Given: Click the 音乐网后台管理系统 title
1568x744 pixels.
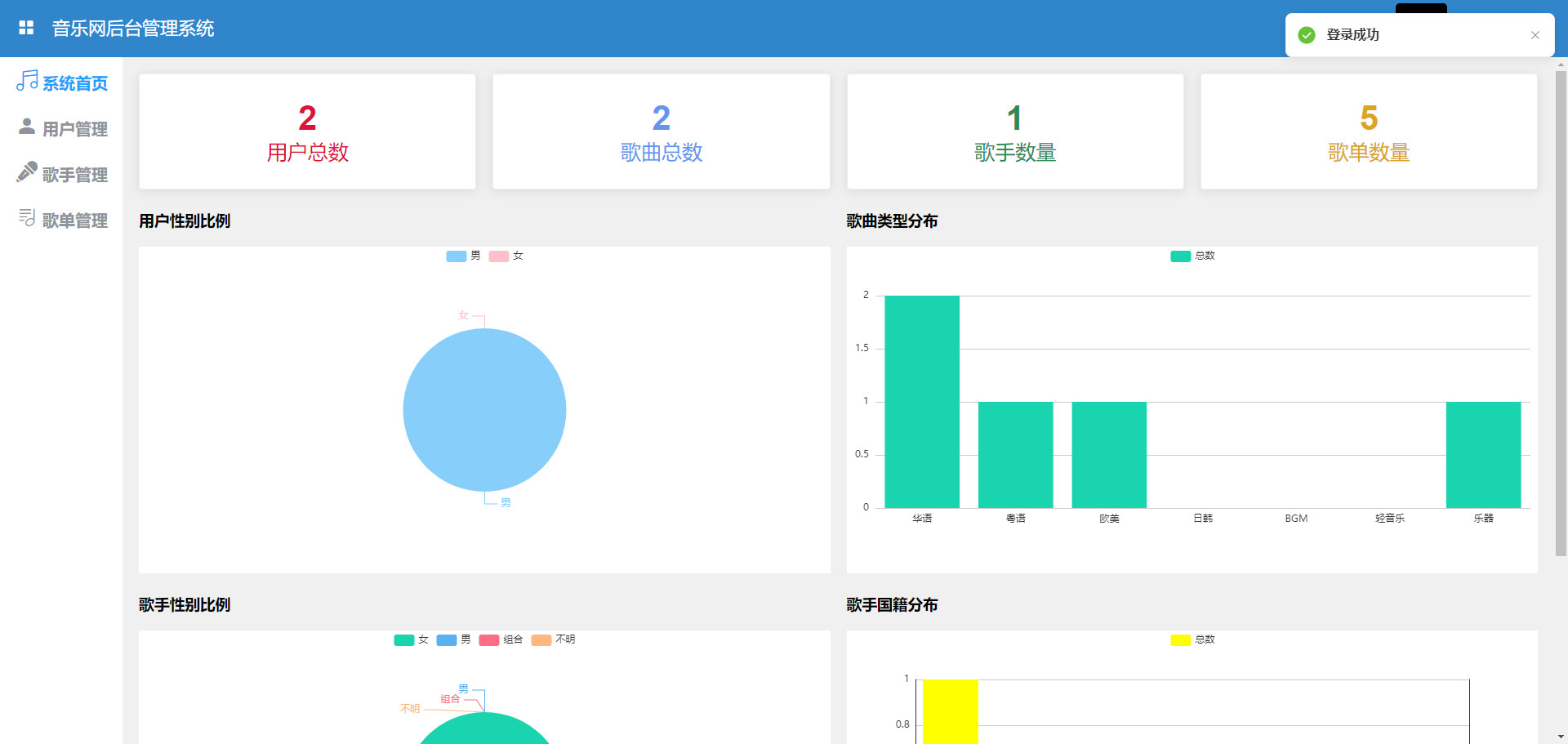Looking at the screenshot, I should click(133, 29).
